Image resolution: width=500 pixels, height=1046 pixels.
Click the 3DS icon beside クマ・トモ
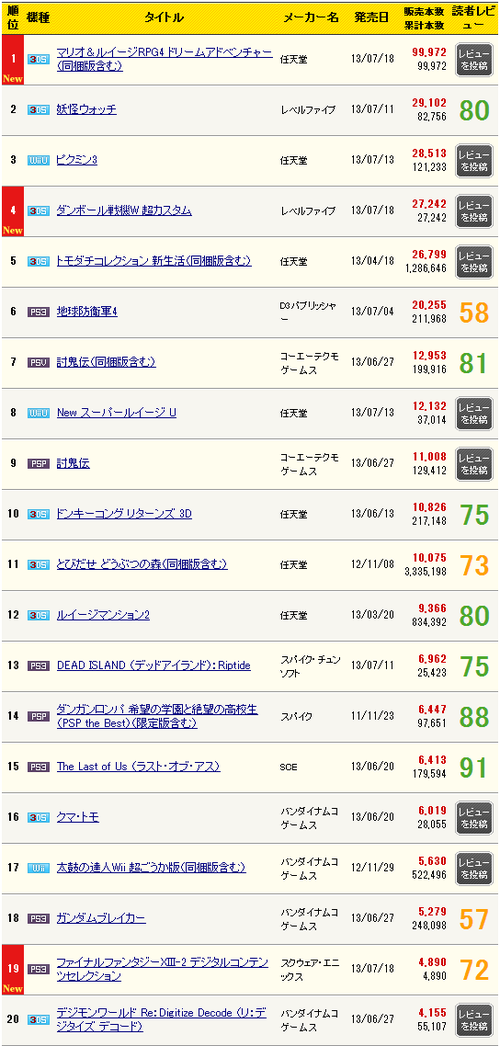pos(38,817)
